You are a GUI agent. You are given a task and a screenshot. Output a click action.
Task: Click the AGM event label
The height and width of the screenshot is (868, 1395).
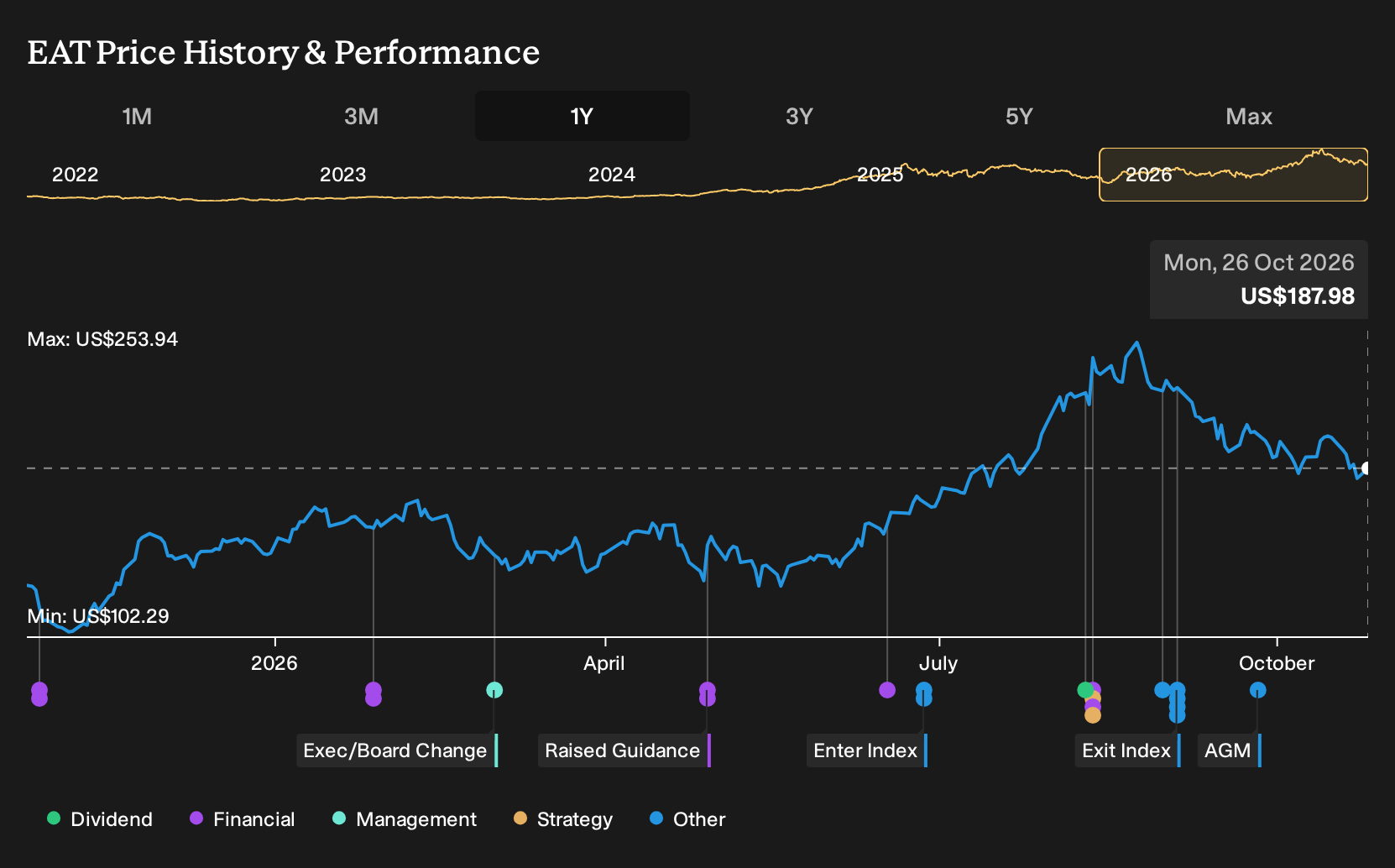tap(1230, 750)
